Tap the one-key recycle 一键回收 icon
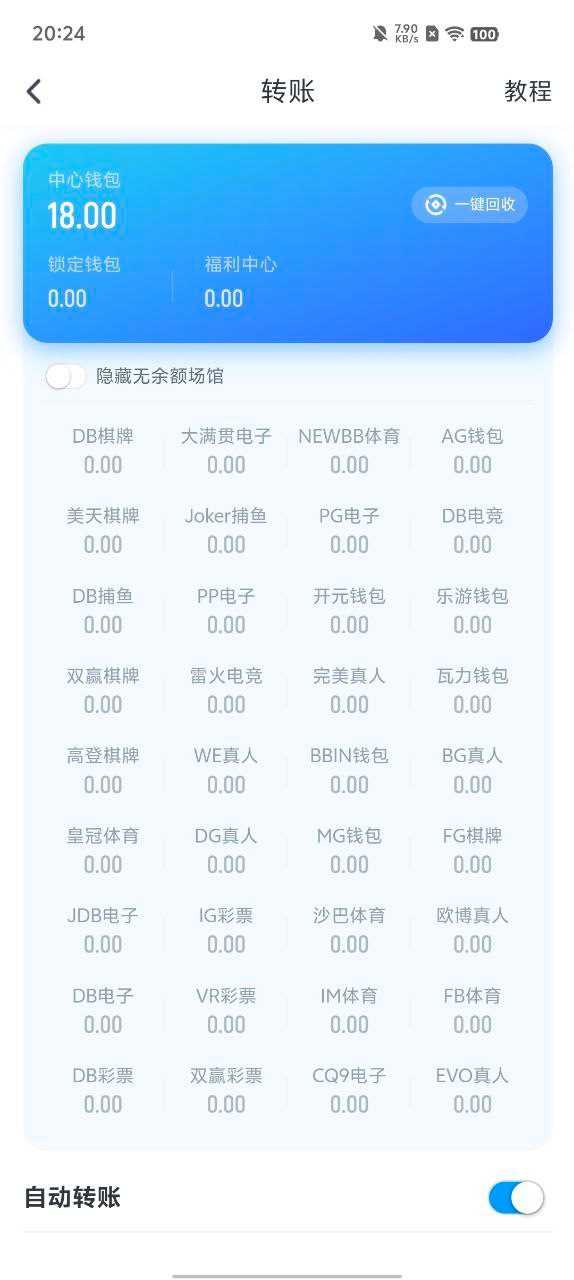 pyautogui.click(x=435, y=204)
